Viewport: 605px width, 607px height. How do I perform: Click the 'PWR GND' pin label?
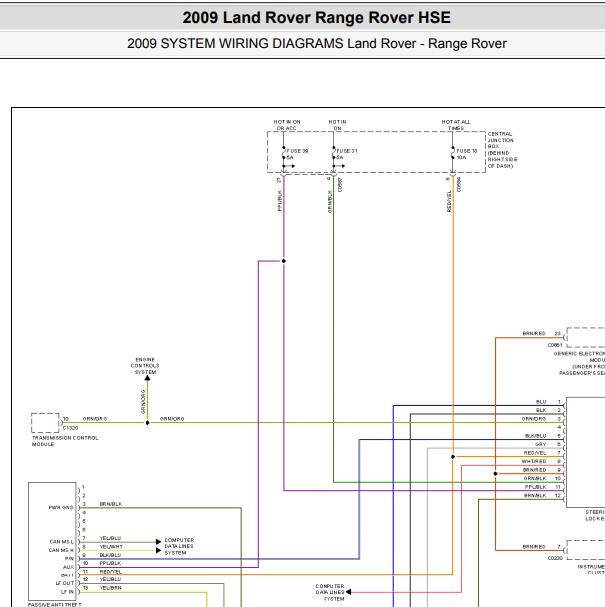(x=61, y=507)
